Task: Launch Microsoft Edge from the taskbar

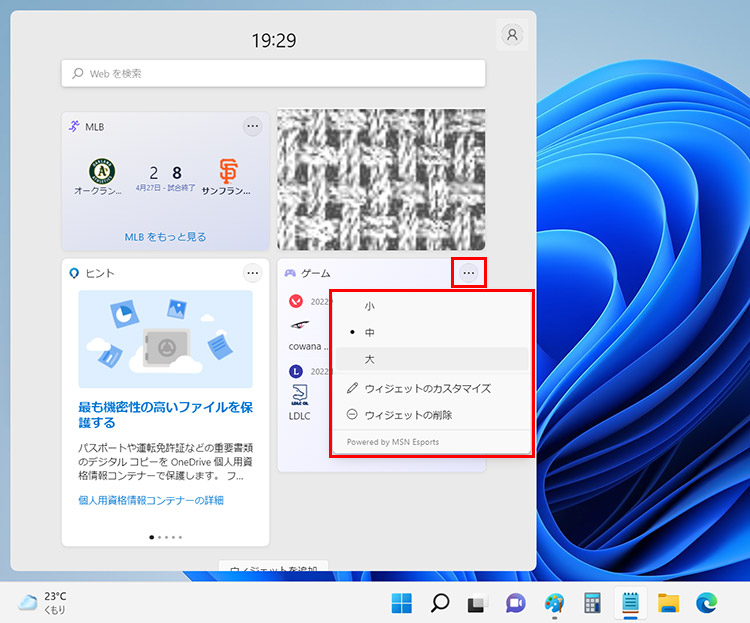Action: [706, 603]
